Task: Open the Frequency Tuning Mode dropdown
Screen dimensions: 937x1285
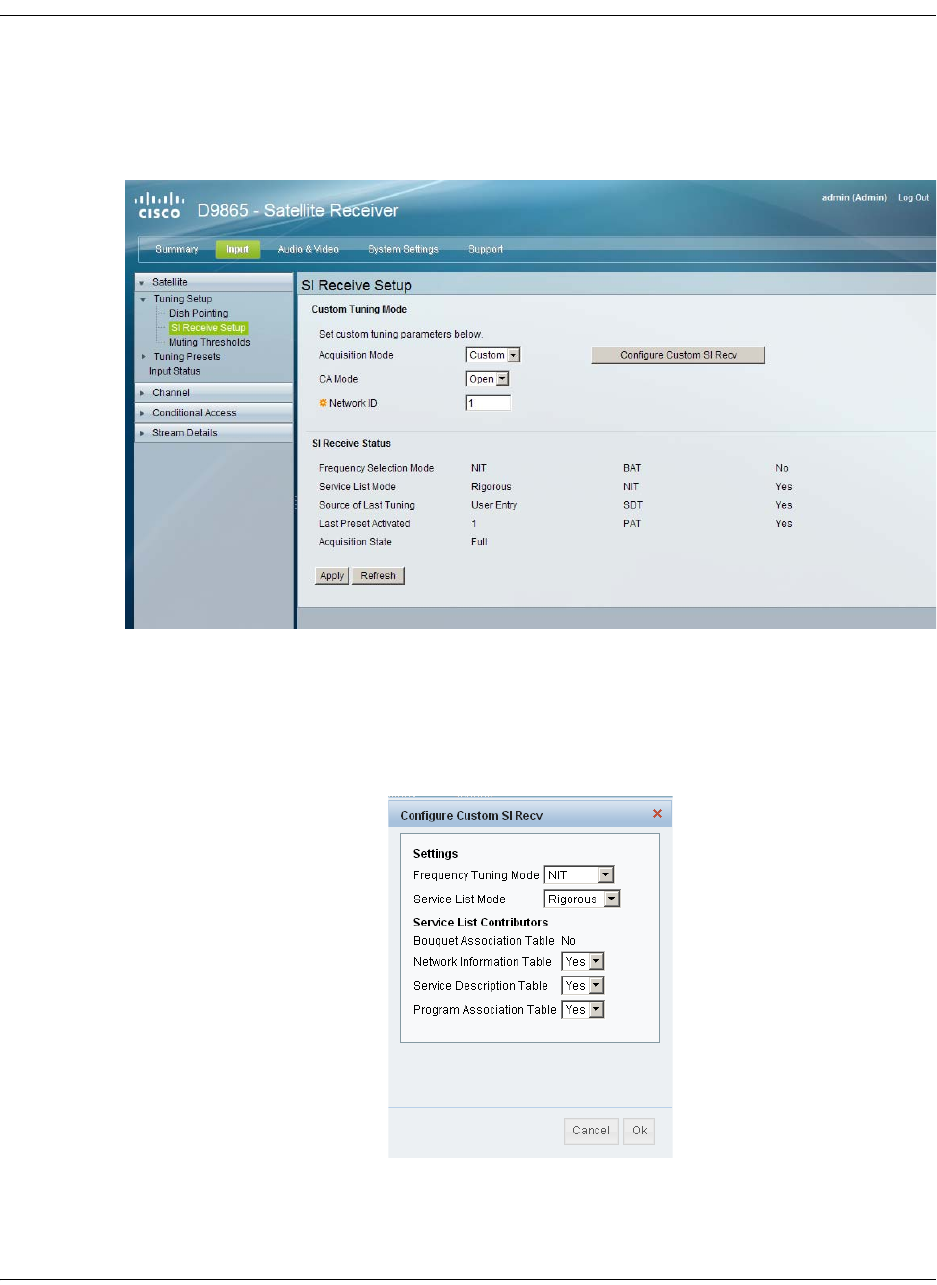Action: (x=579, y=875)
